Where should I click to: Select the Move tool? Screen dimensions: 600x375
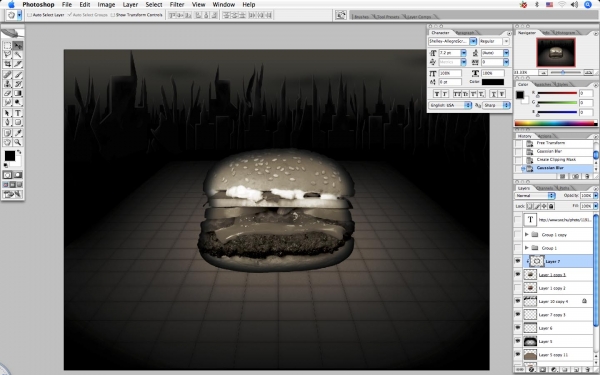tap(18, 46)
